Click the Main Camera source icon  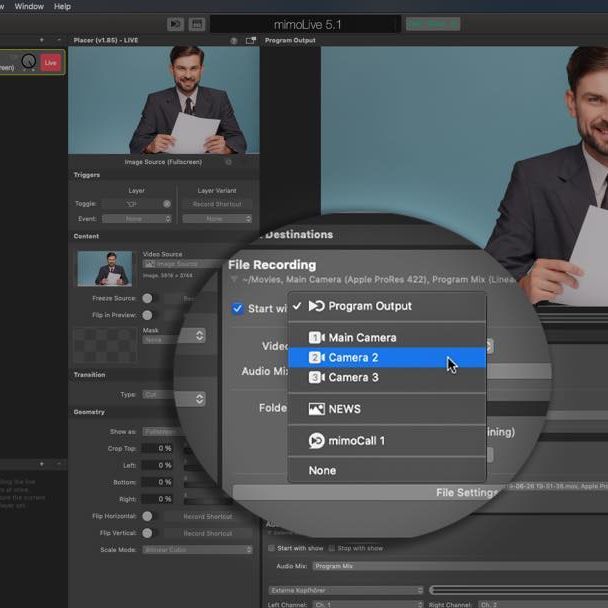point(316,338)
